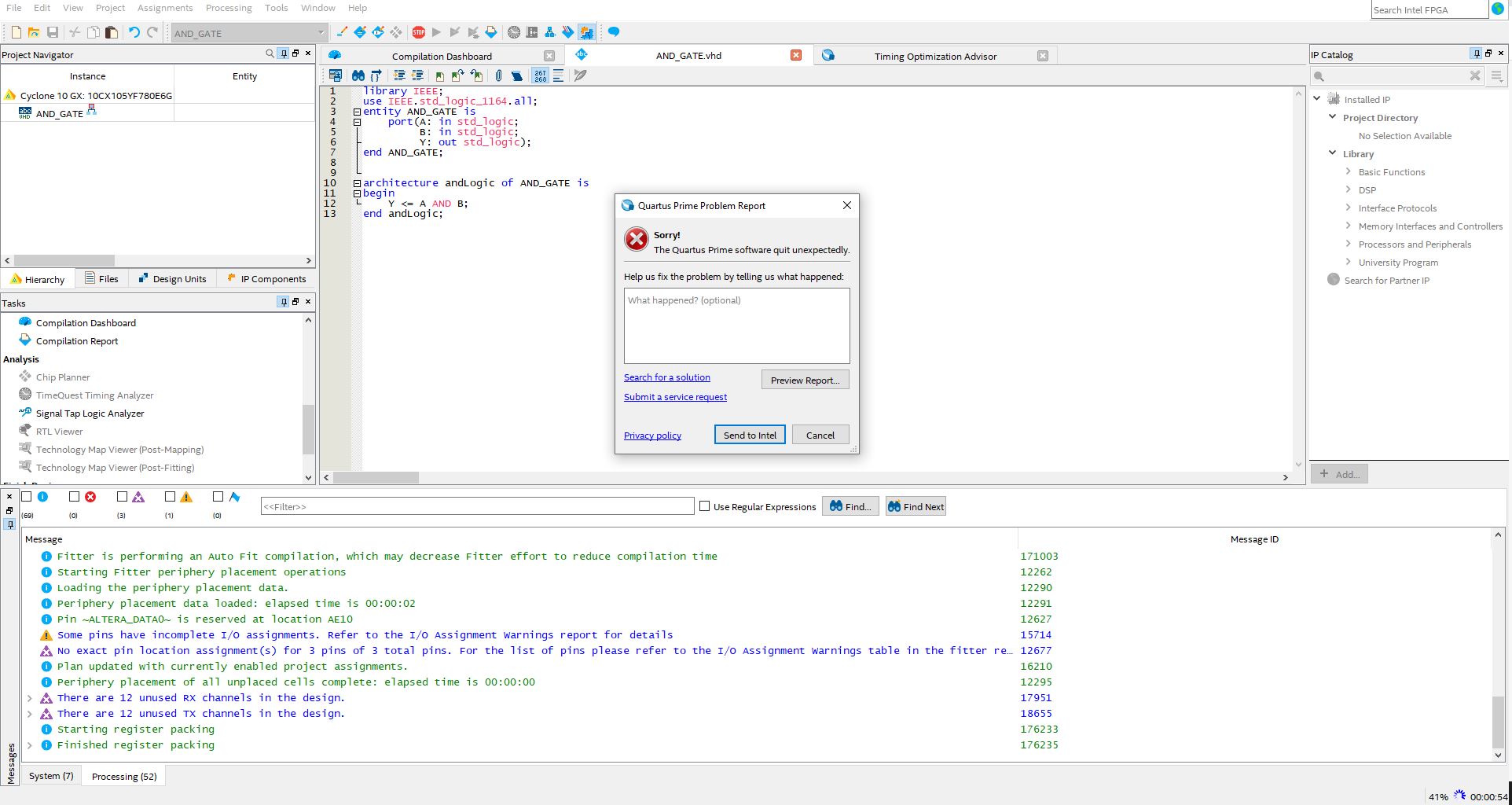Click the paperclip attachment icon in editor toolbar
The image size is (1512, 805).
pos(498,75)
